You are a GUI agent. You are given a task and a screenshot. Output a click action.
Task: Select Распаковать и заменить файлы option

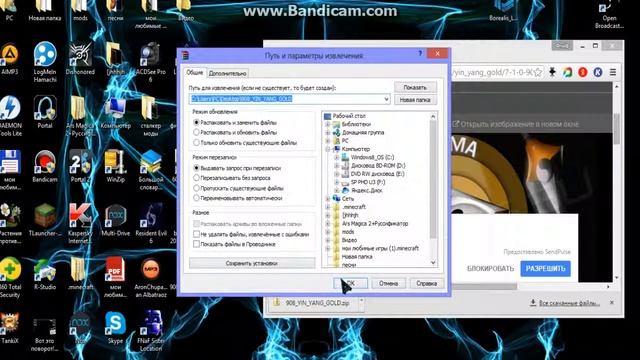(x=235, y=122)
